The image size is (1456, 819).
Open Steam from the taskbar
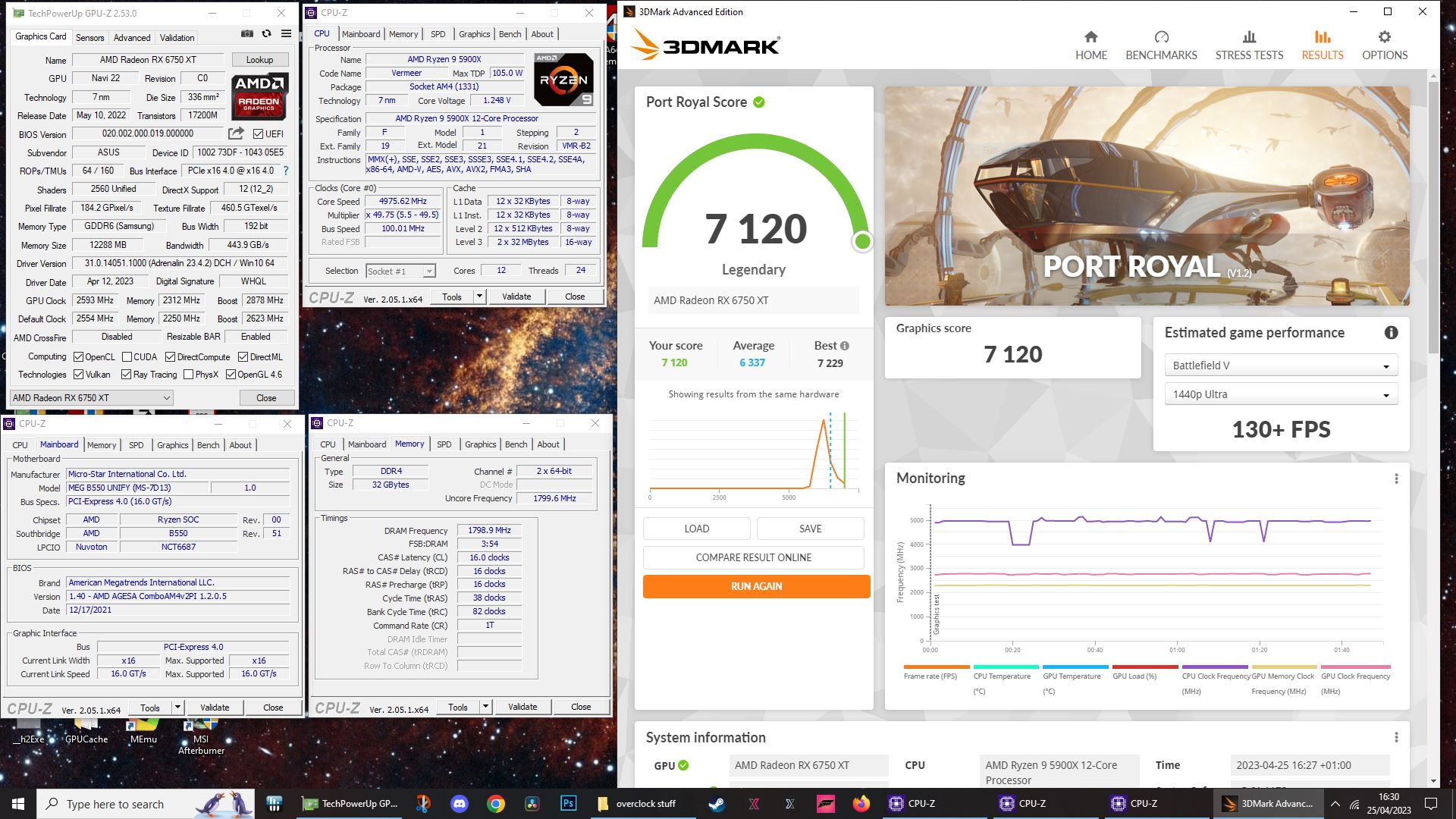pyautogui.click(x=716, y=804)
